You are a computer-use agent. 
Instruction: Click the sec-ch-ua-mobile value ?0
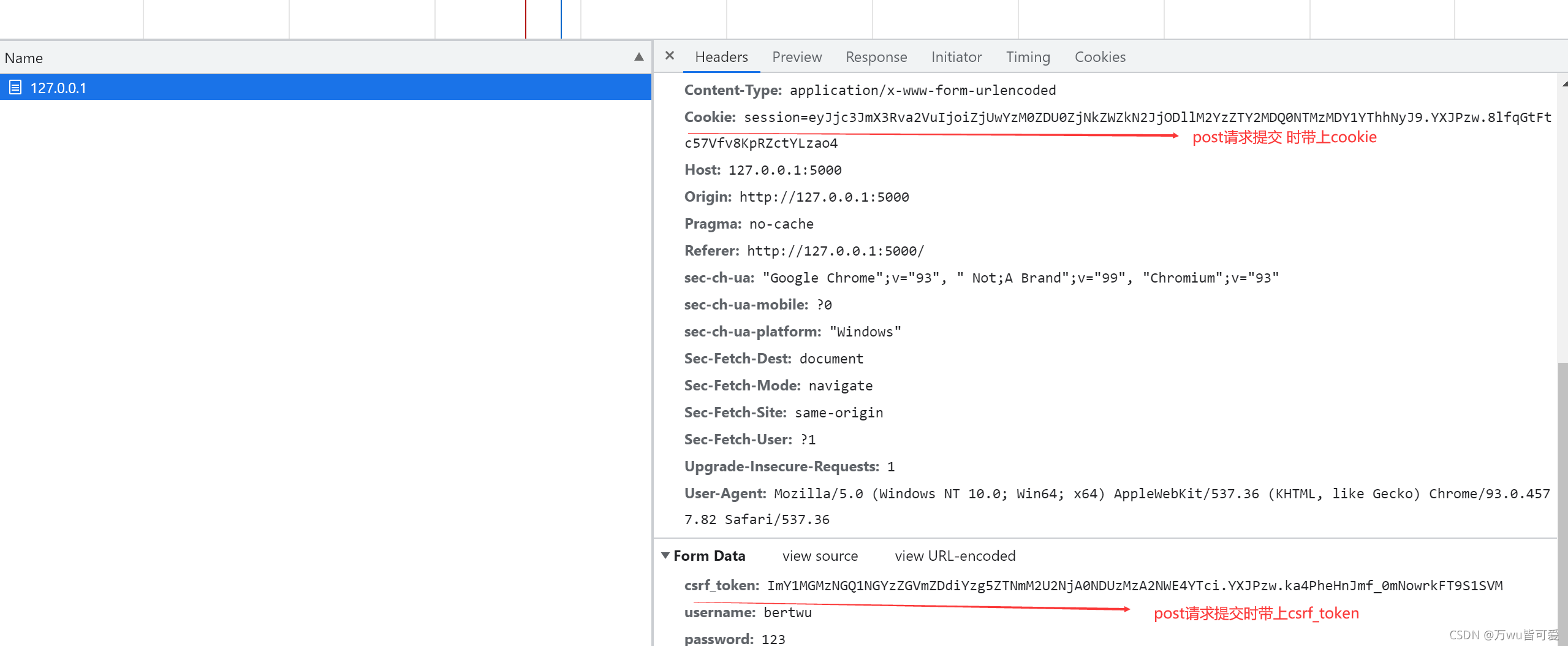[x=824, y=305]
